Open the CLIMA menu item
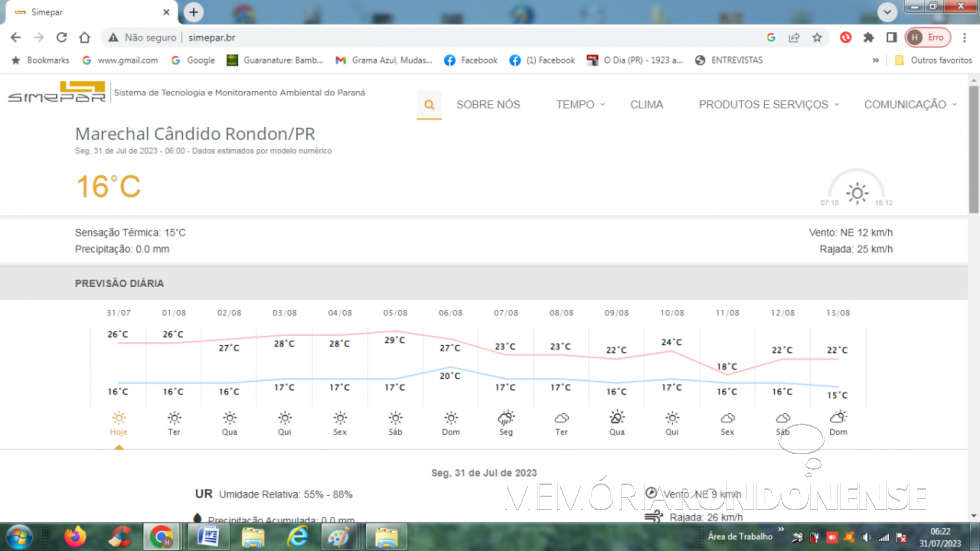Viewport: 980px width, 551px height. 646,105
